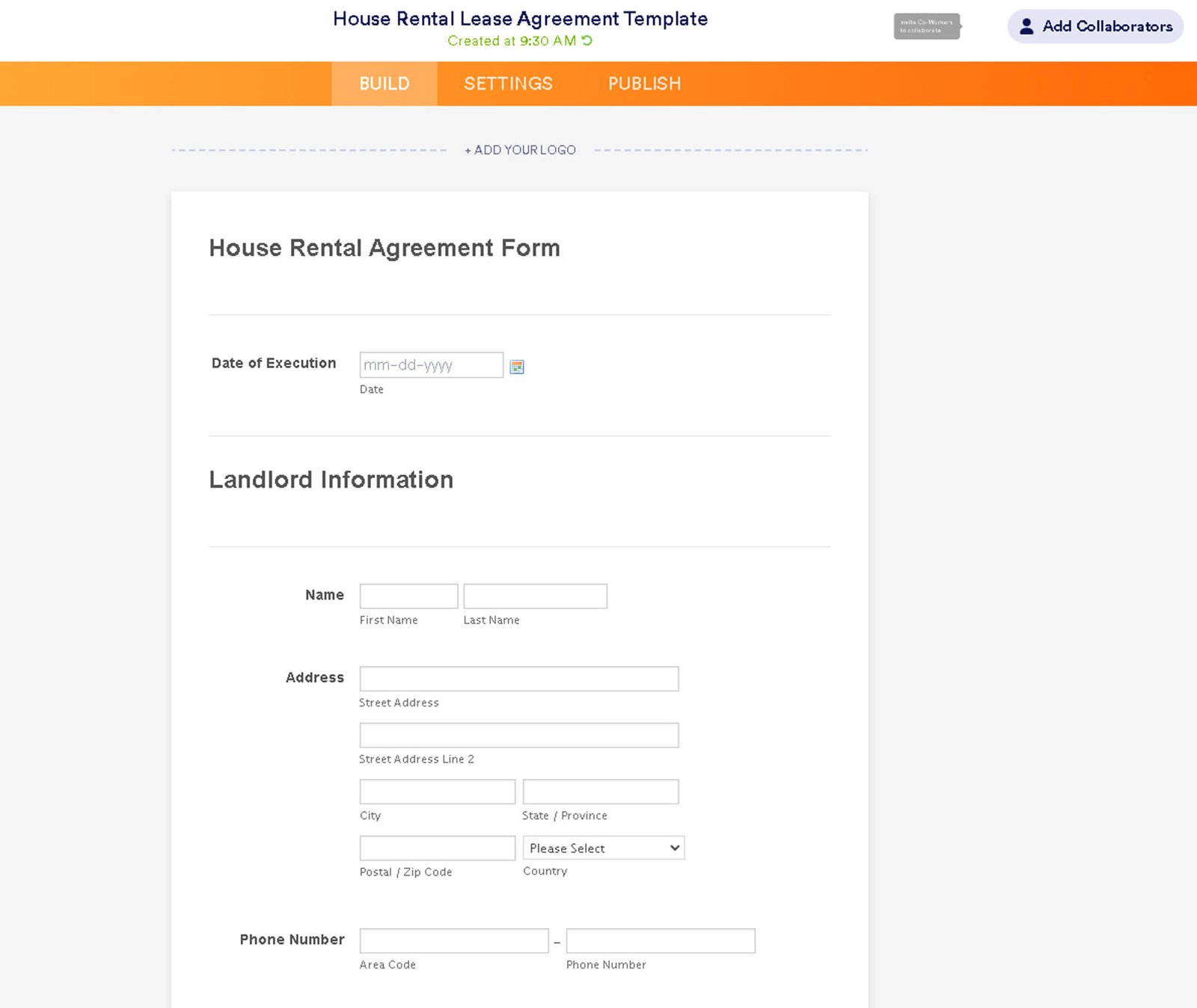This screenshot has height=1008, width=1197.
Task: Click the Street Address input field
Action: coord(519,679)
